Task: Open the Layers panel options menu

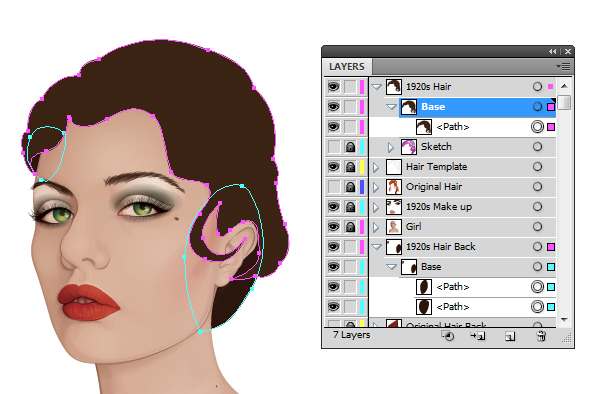Action: click(564, 67)
